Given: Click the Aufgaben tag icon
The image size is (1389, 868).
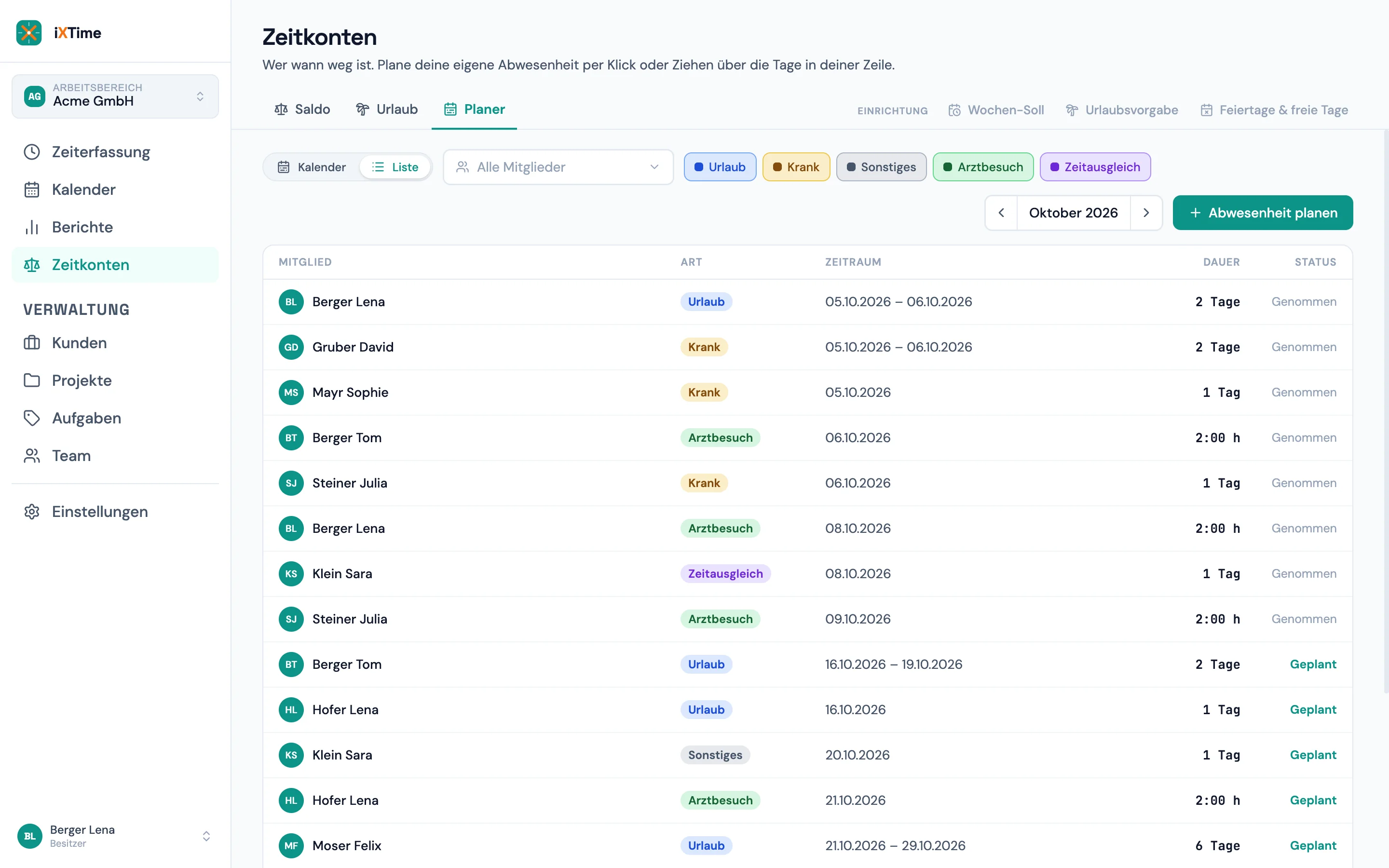Looking at the screenshot, I should (x=31, y=418).
